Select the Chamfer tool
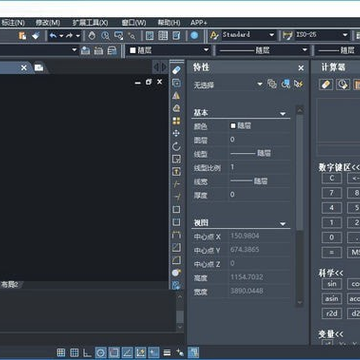This screenshot has height=360, width=360. [176, 247]
